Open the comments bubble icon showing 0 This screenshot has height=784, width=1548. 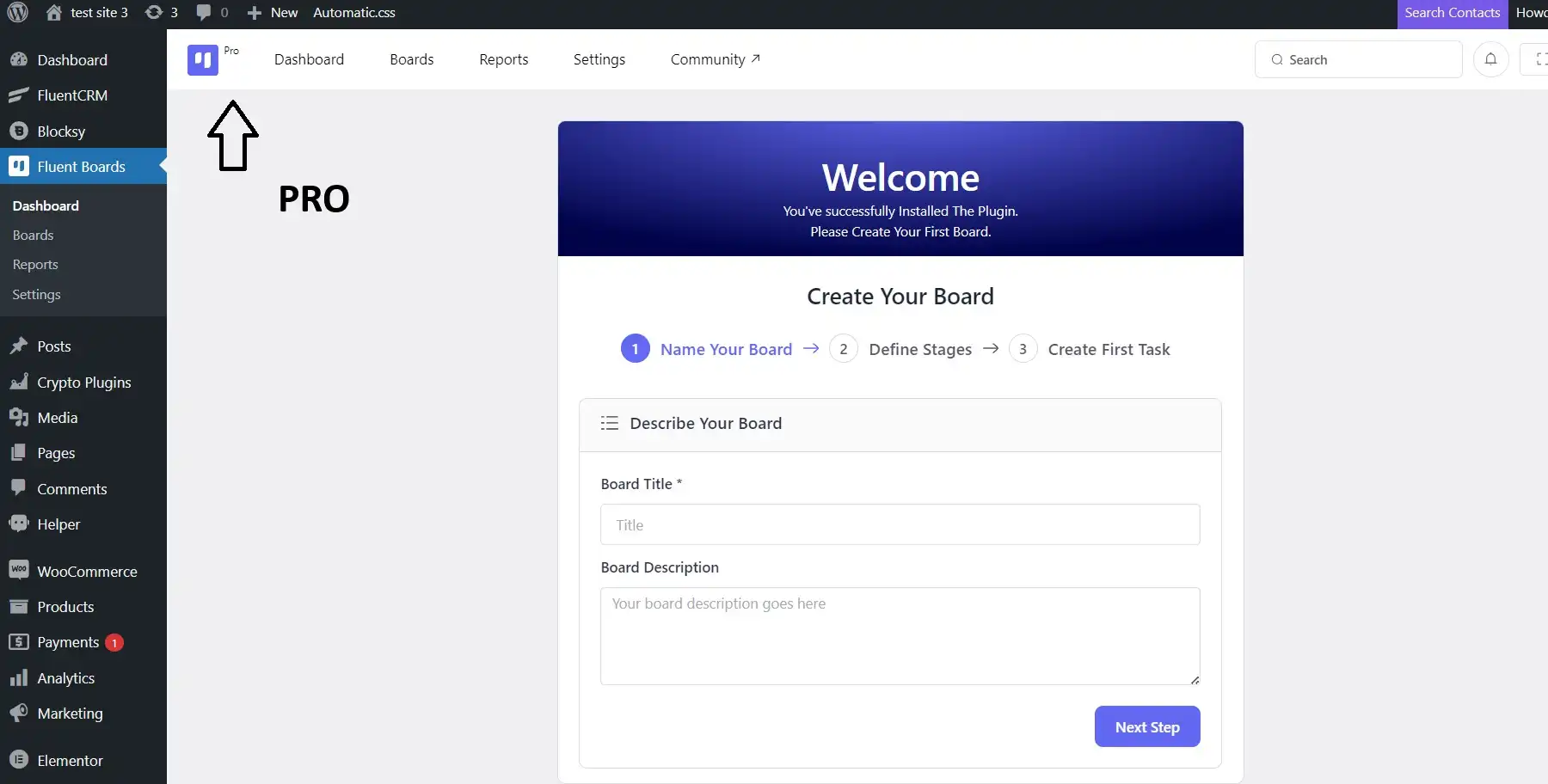click(212, 12)
